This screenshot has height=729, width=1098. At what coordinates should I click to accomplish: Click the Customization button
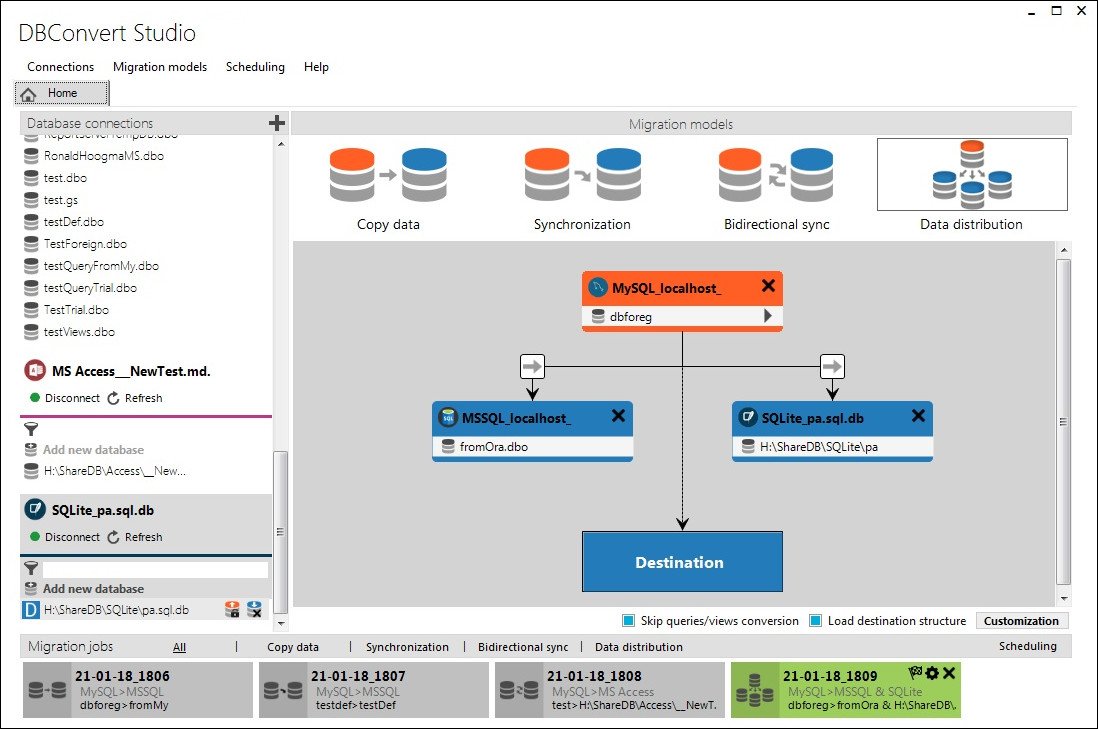1021,620
